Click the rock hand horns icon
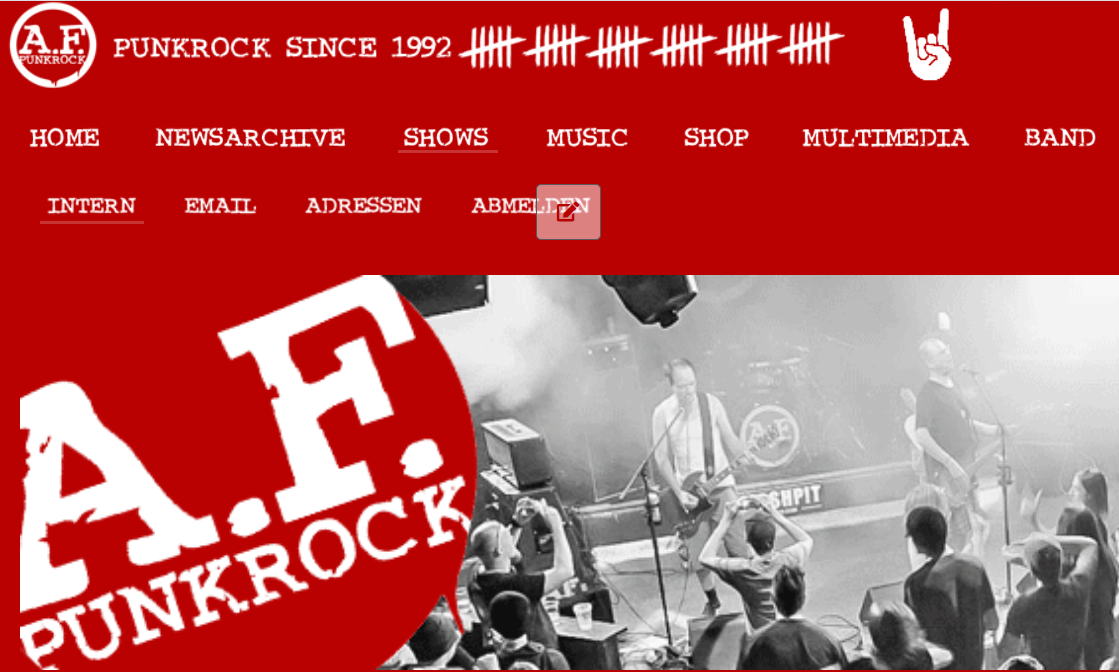Image resolution: width=1119 pixels, height=672 pixels. click(927, 44)
